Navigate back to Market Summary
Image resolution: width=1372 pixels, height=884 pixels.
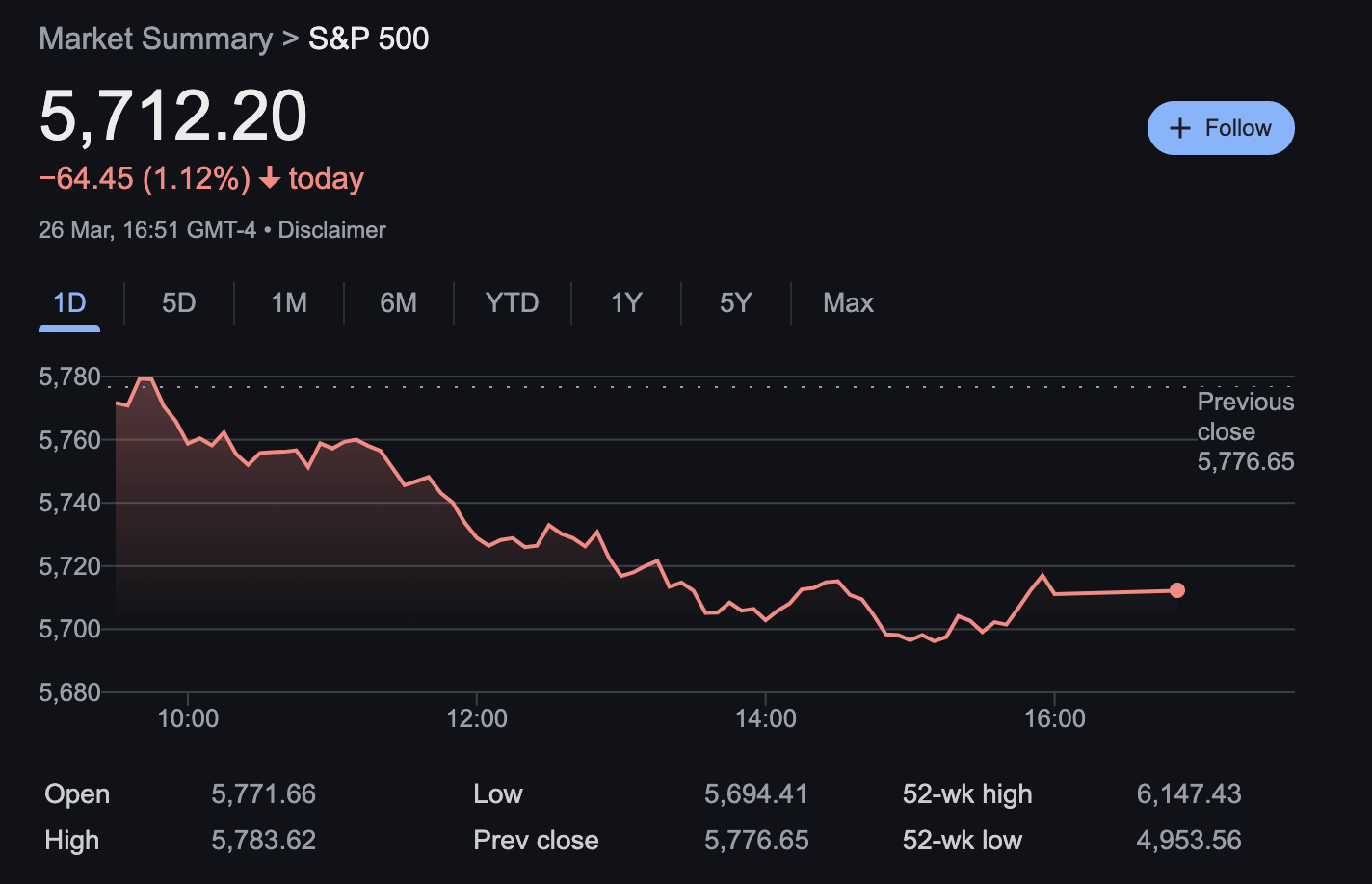point(156,39)
